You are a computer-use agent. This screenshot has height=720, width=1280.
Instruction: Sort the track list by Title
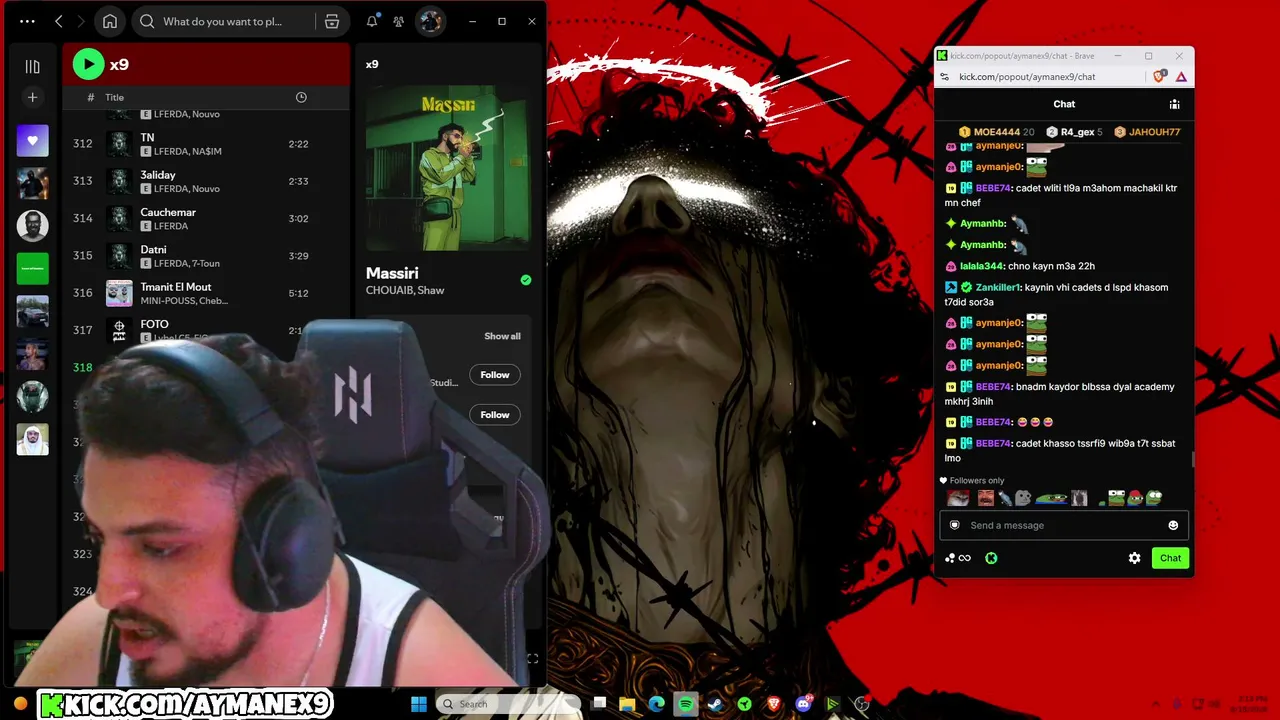[x=115, y=97]
